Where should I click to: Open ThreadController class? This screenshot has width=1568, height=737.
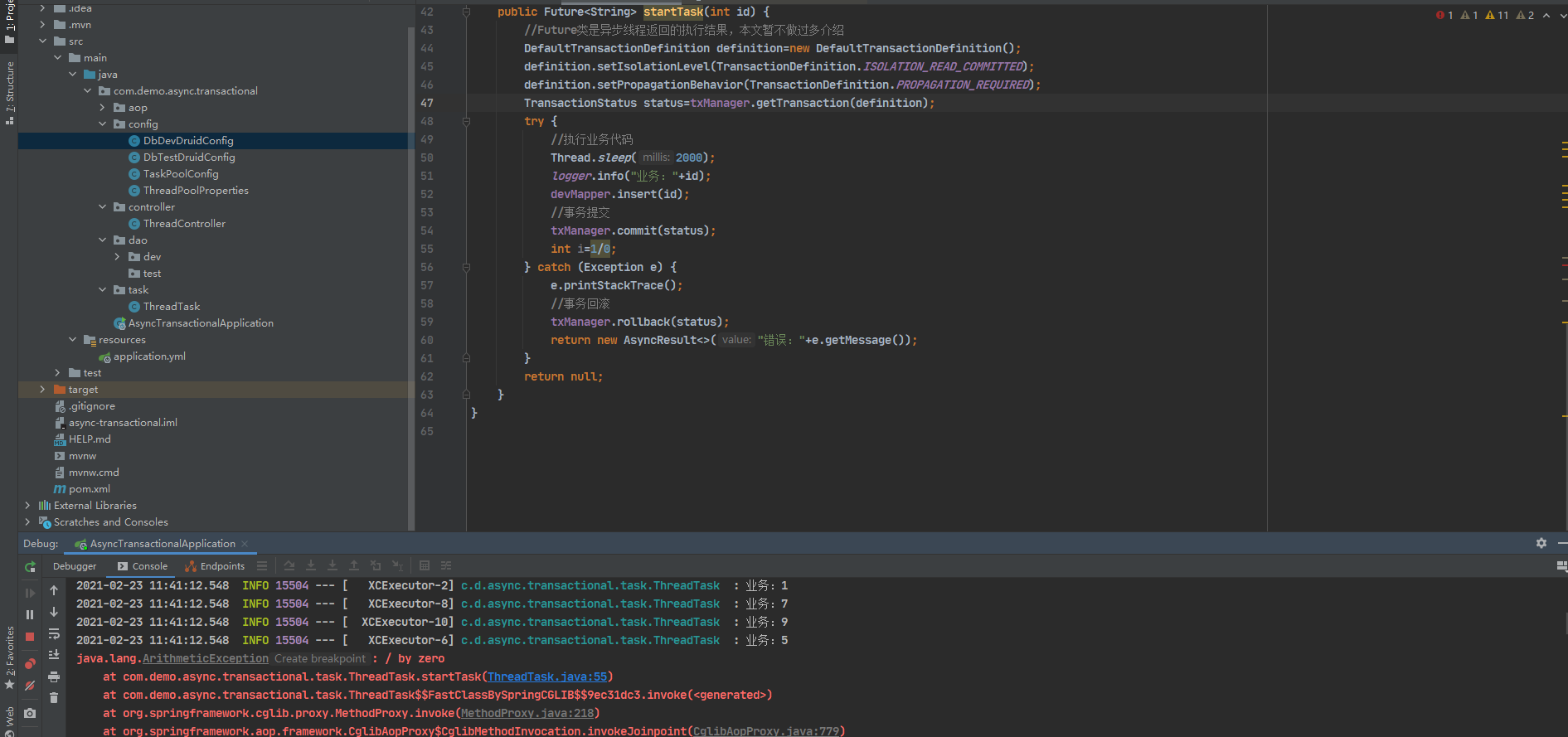(x=184, y=224)
